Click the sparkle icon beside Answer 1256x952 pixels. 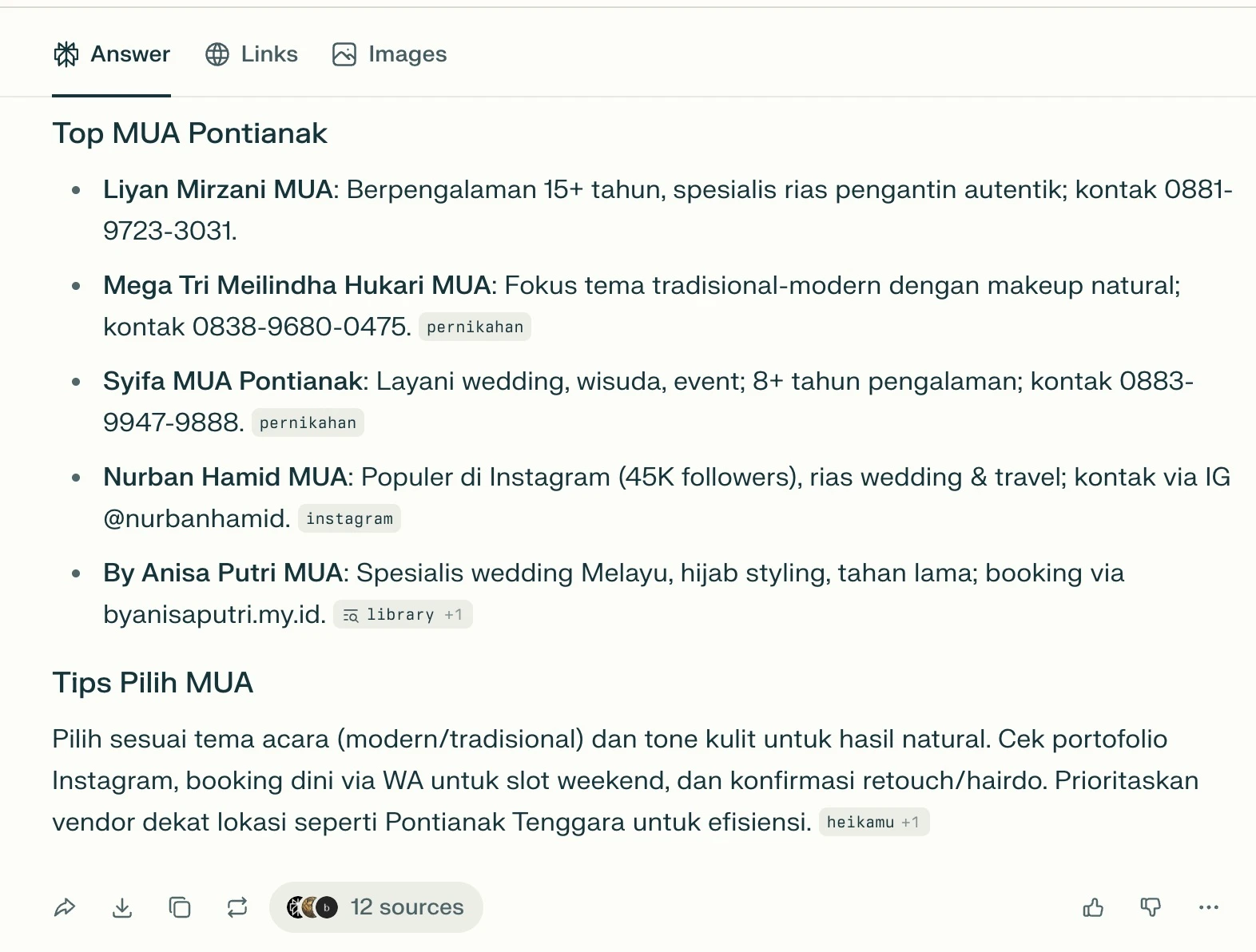click(x=66, y=54)
